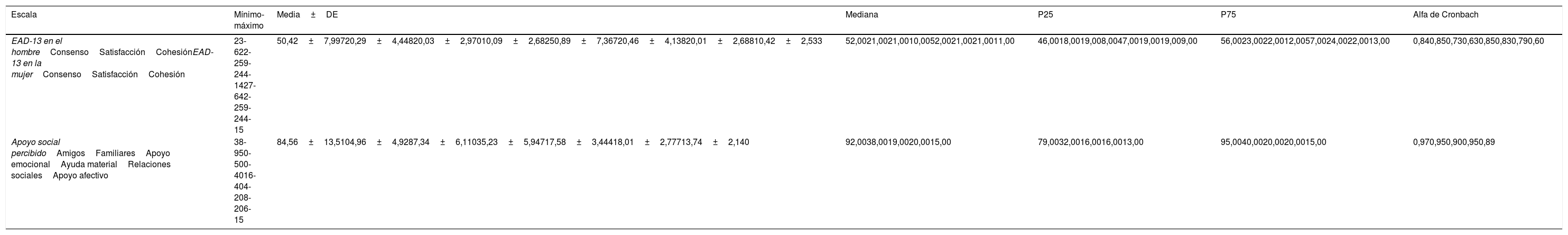Select the mean cell starting with 84,56
The image size is (1568, 235).
(513, 142)
